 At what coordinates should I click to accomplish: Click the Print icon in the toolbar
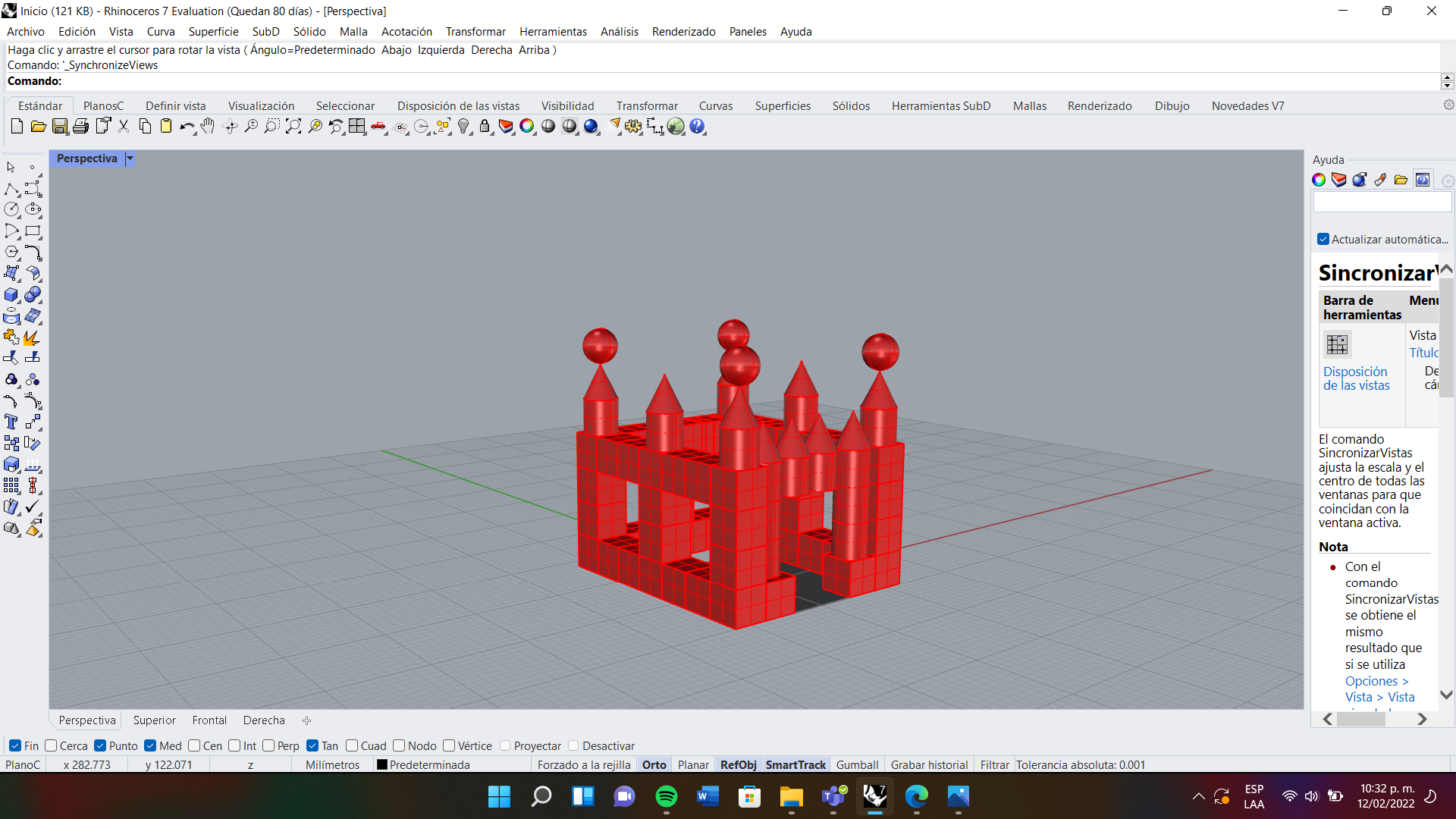(x=80, y=127)
